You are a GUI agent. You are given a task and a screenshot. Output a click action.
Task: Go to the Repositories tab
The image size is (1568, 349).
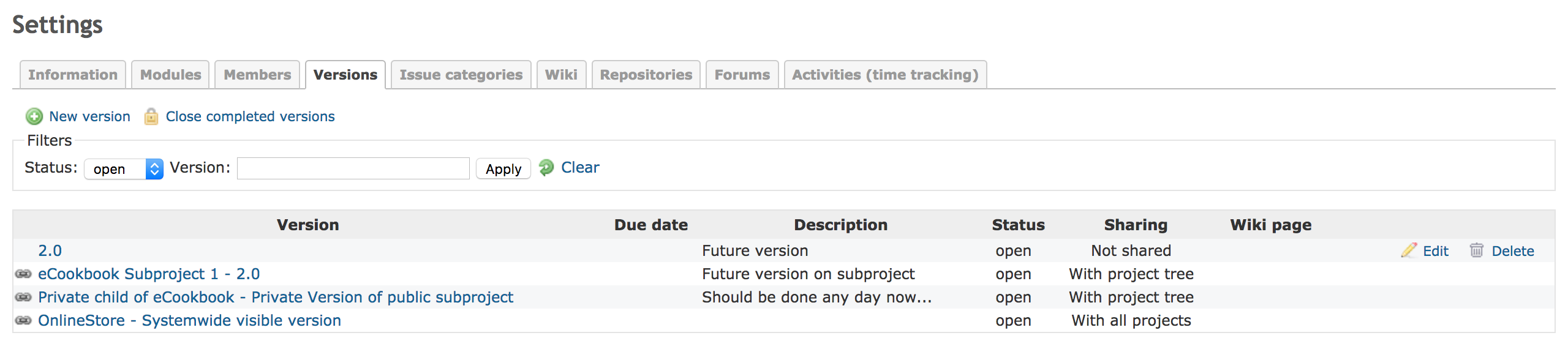pyautogui.click(x=646, y=75)
